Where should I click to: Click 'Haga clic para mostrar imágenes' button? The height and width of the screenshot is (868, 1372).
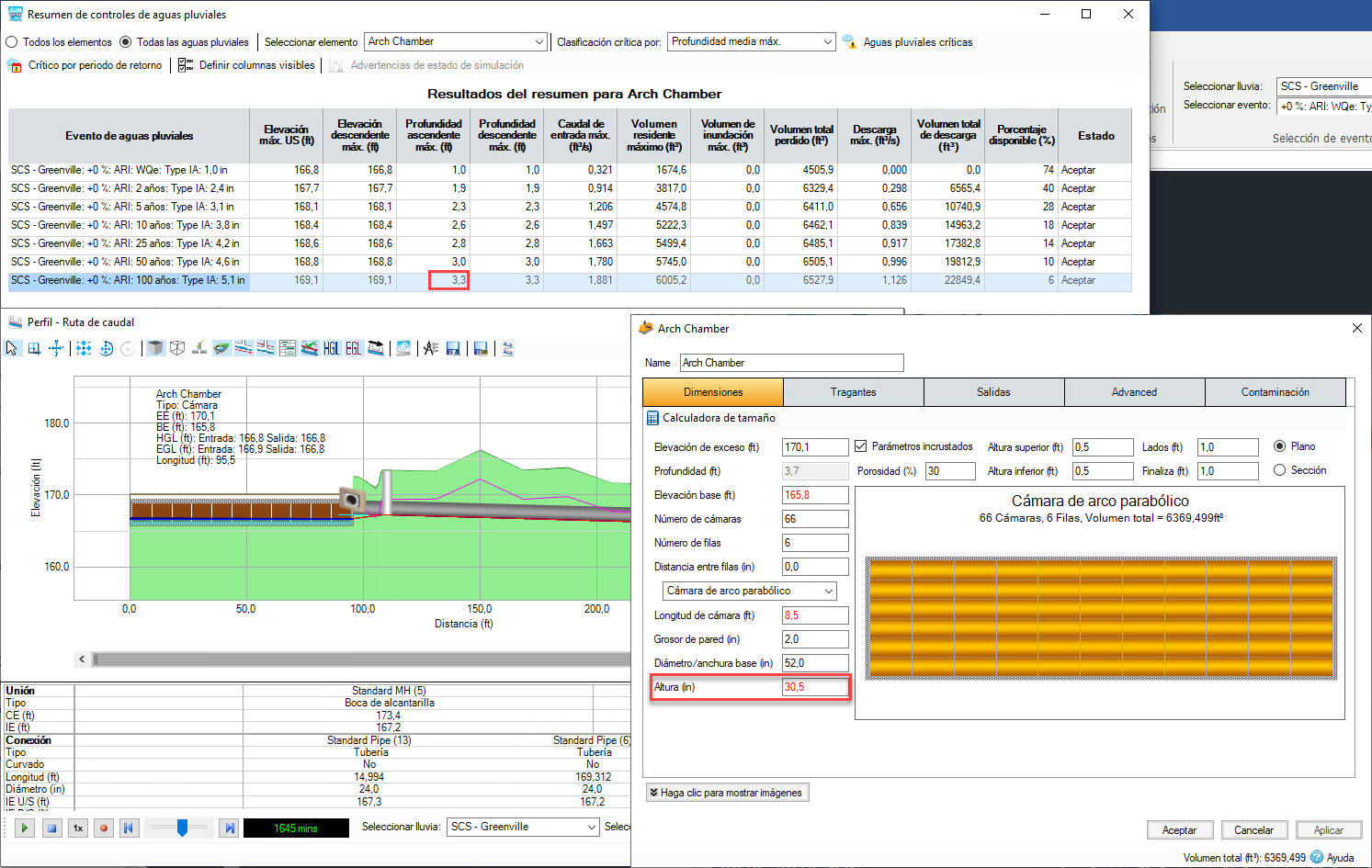pos(726,793)
